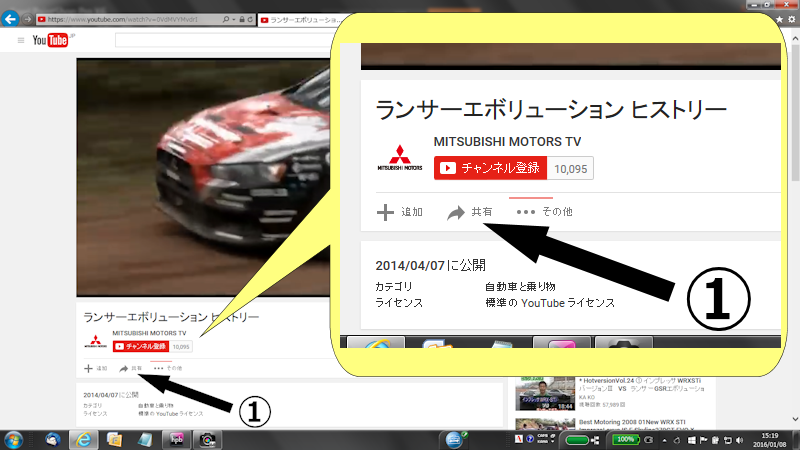Open the HotversionVol.24 インプレッサ WRXSTI title link
Viewport: 800px width, 450px height.
coord(642,384)
